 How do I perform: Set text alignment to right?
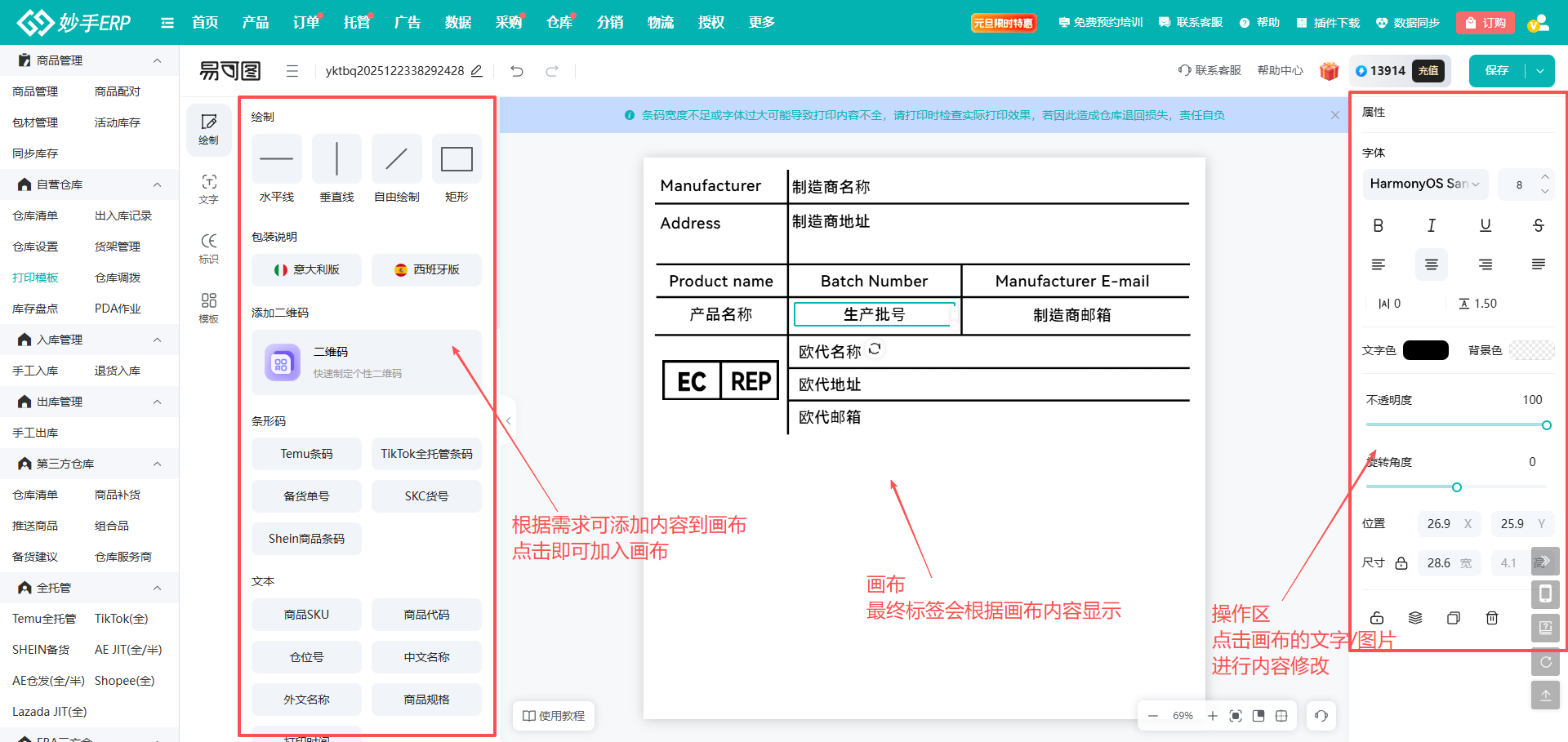[x=1486, y=264]
